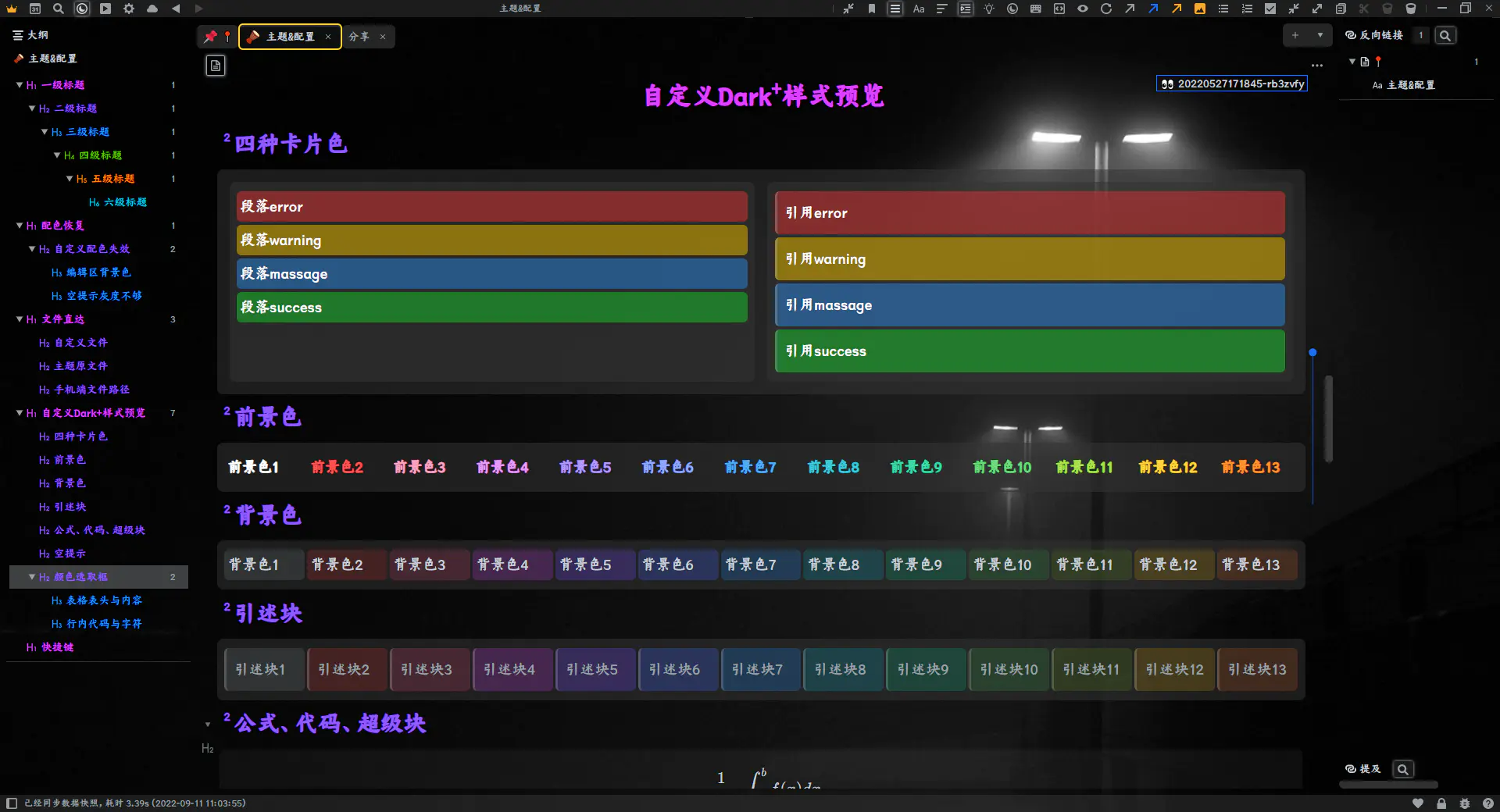Image resolution: width=1500 pixels, height=812 pixels.
Task: Toggle the expand arrows icon in toolbar
Action: pyautogui.click(x=1317, y=9)
